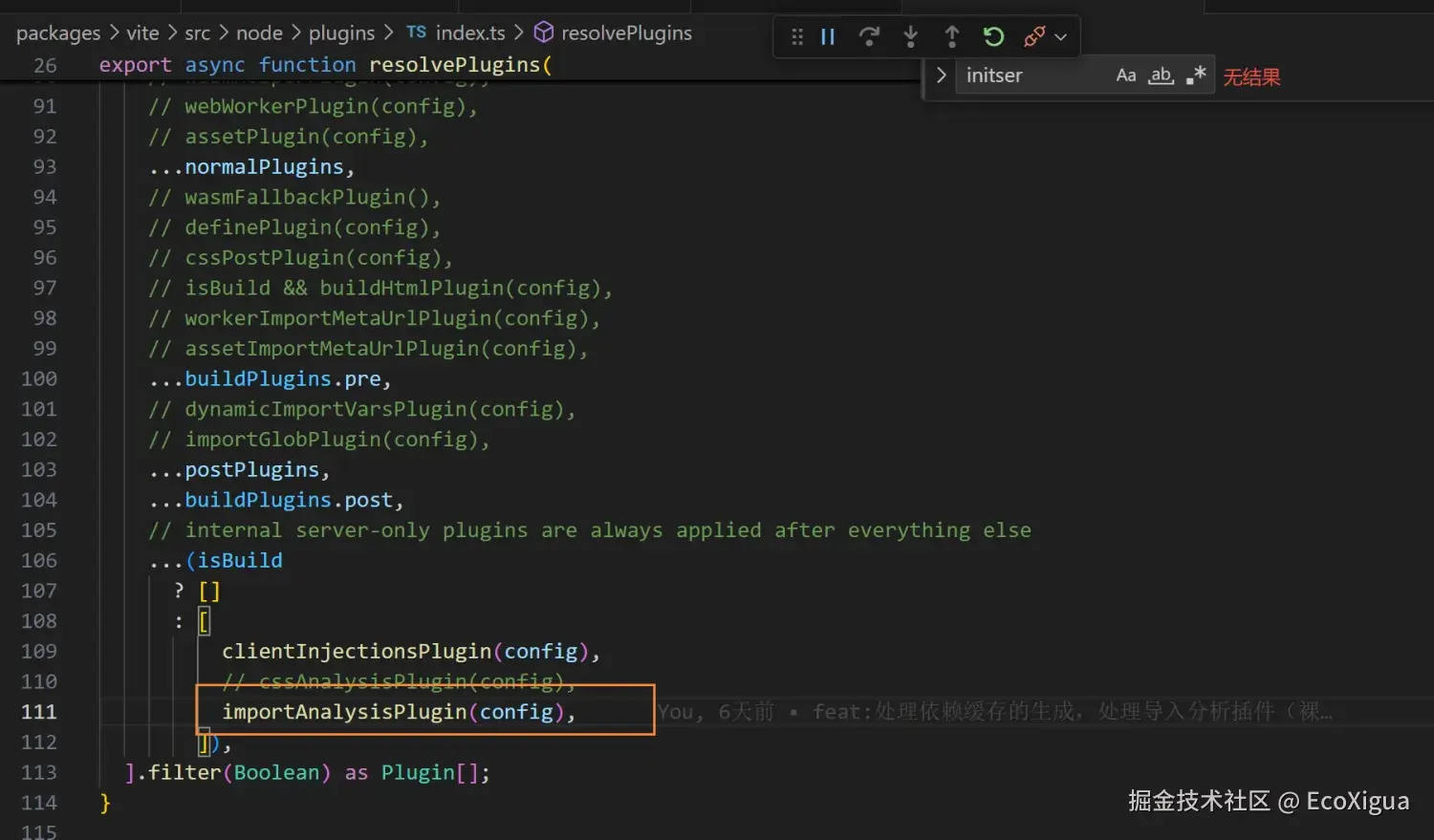Screen dimensions: 1434x840
Task: Click the git blame annotation 'You, 6天前'
Action: click(x=716, y=712)
